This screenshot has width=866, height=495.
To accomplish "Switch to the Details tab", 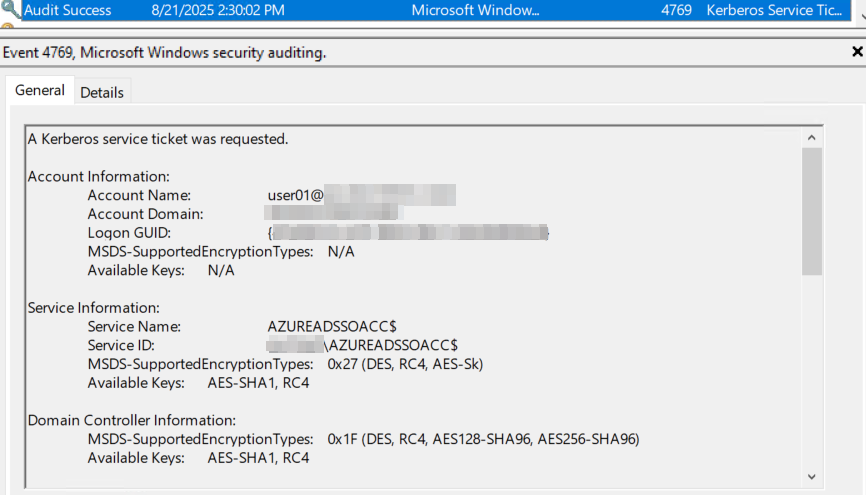I will click(102, 92).
